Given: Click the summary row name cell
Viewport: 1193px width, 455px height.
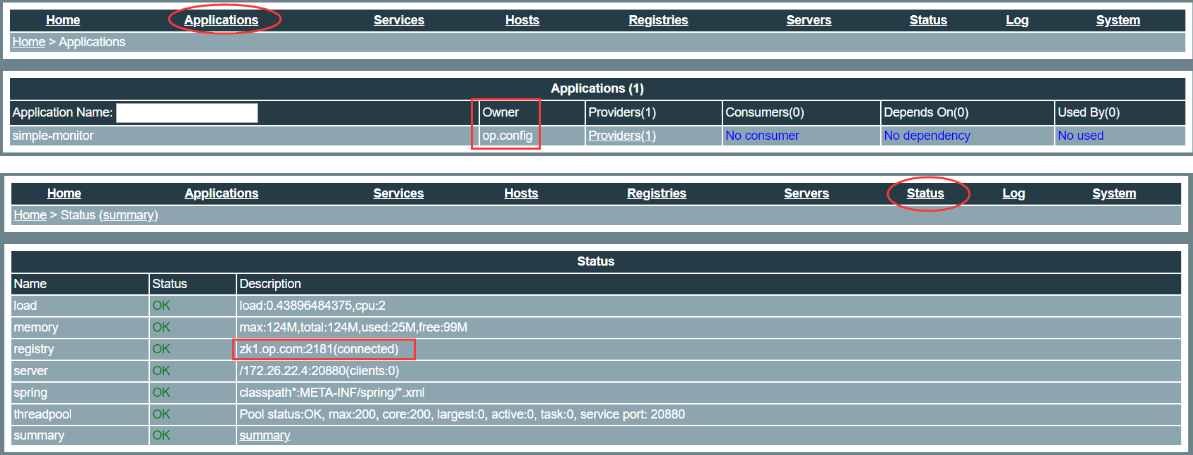Looking at the screenshot, I should point(80,435).
